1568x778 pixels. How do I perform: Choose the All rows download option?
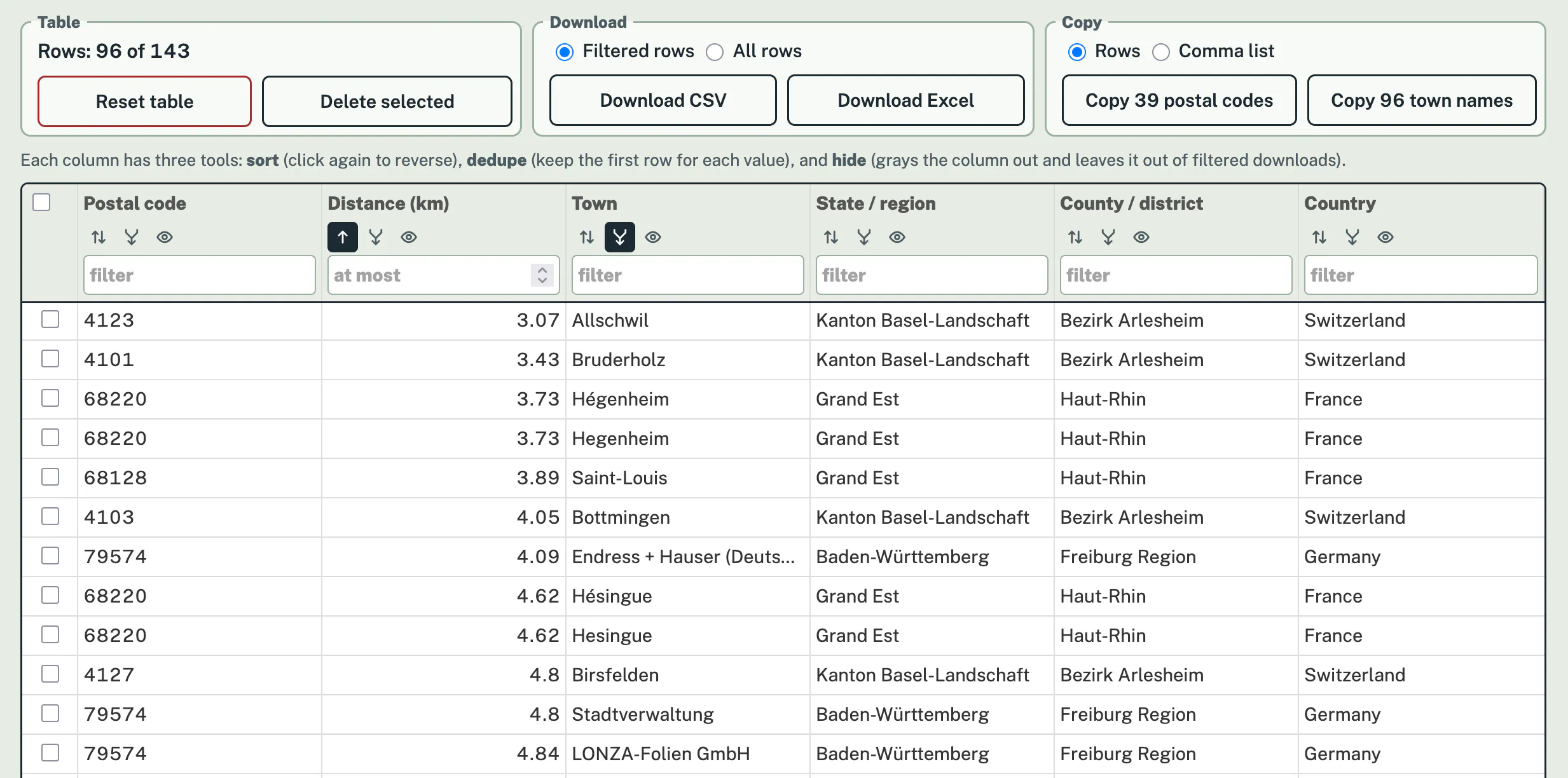coord(715,51)
